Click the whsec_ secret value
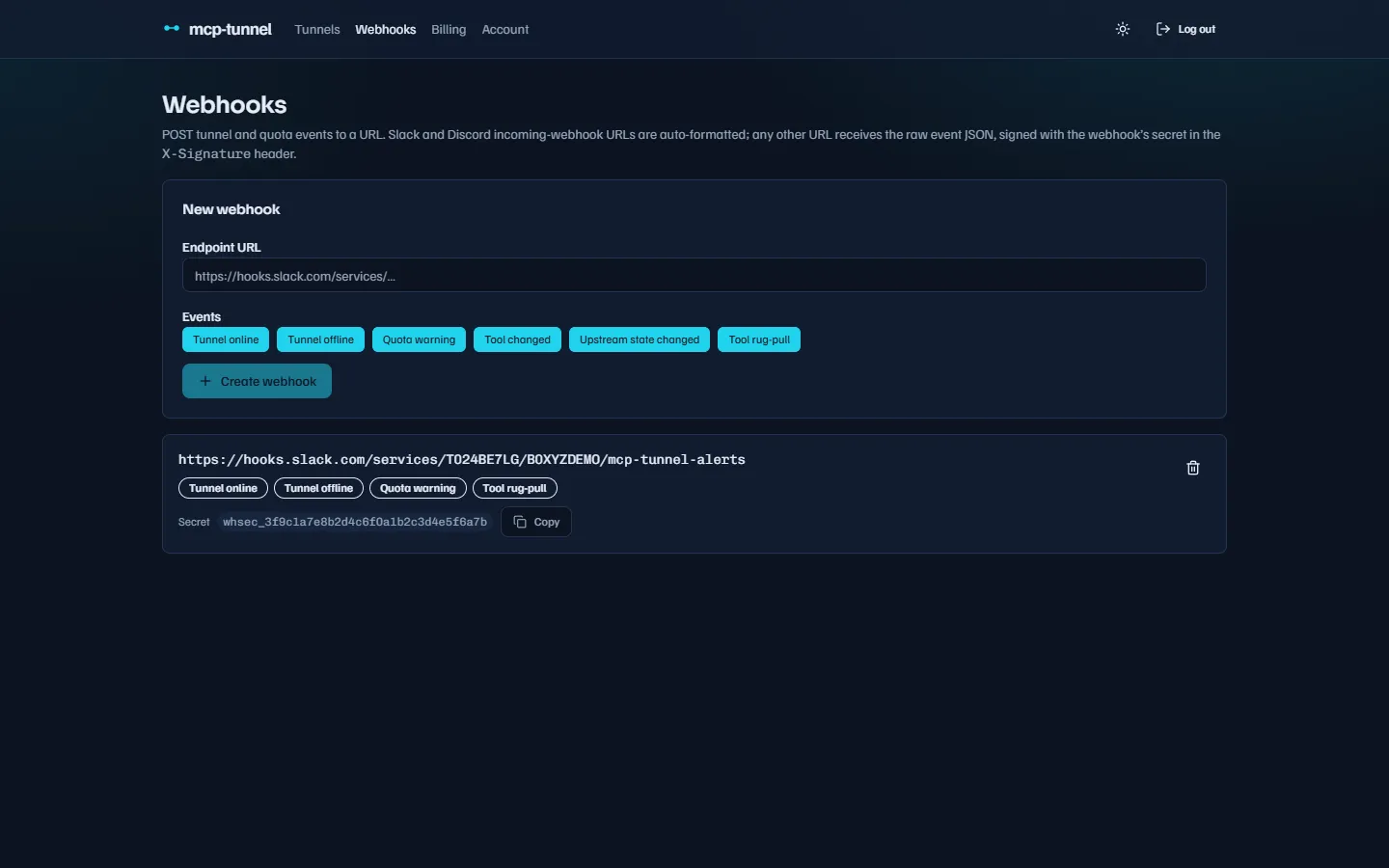Image resolution: width=1389 pixels, height=868 pixels. (355, 522)
